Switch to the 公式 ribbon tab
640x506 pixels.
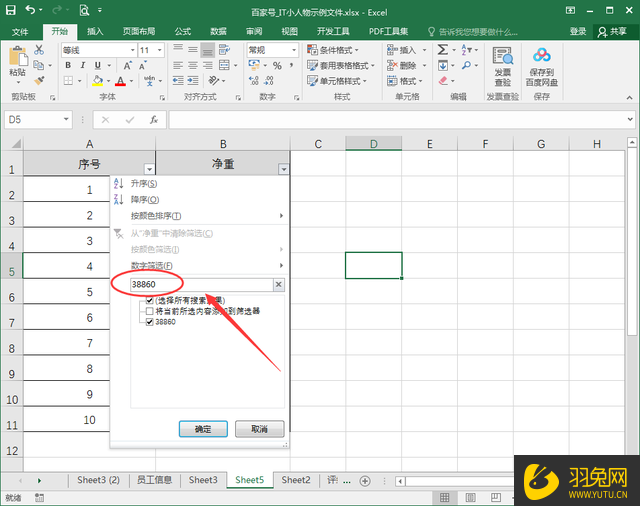click(182, 31)
